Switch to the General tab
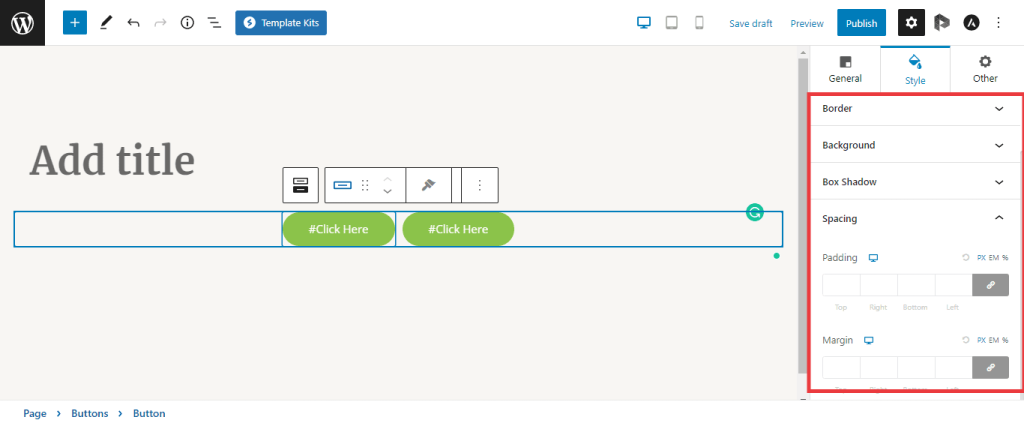1024x426 pixels. click(845, 69)
